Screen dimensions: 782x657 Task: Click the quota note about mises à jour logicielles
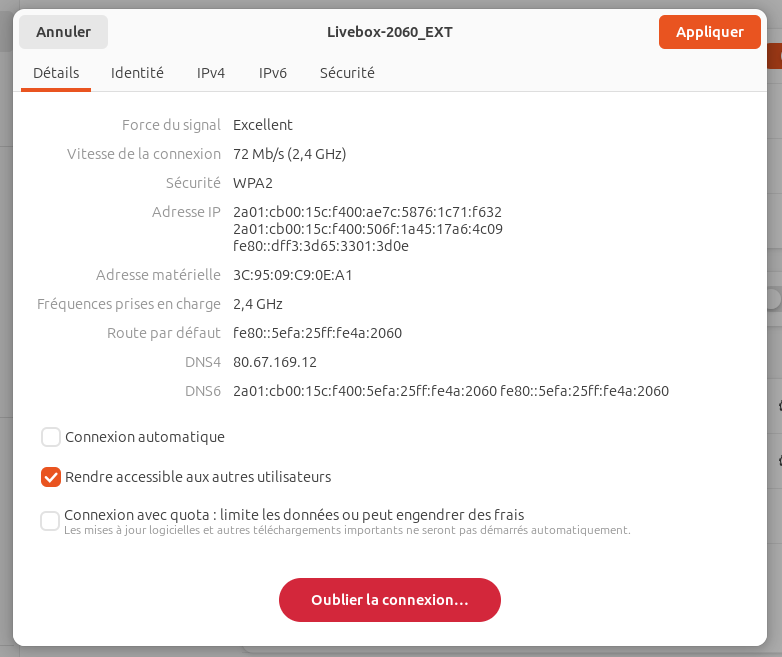(347, 530)
